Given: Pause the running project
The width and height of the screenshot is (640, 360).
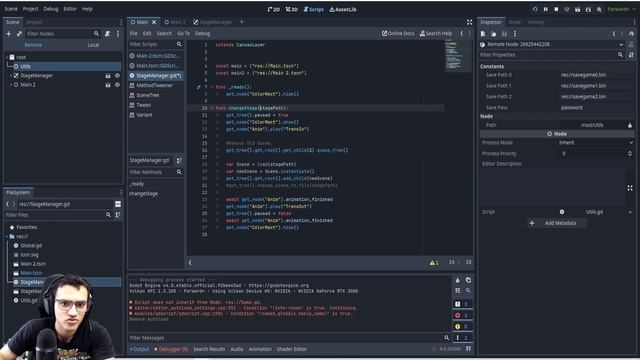Looking at the screenshot, I should click(546, 9).
